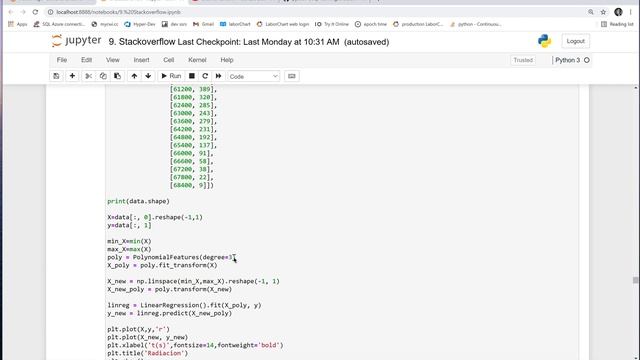This screenshot has width=640, height=360.
Task: Restart kernel and run all cells icon
Action: [x=218, y=76]
